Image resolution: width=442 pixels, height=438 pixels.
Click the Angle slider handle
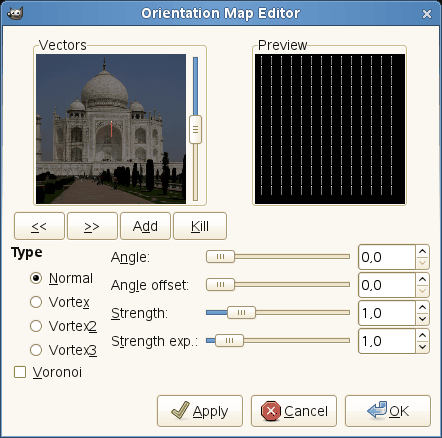[x=220, y=257]
